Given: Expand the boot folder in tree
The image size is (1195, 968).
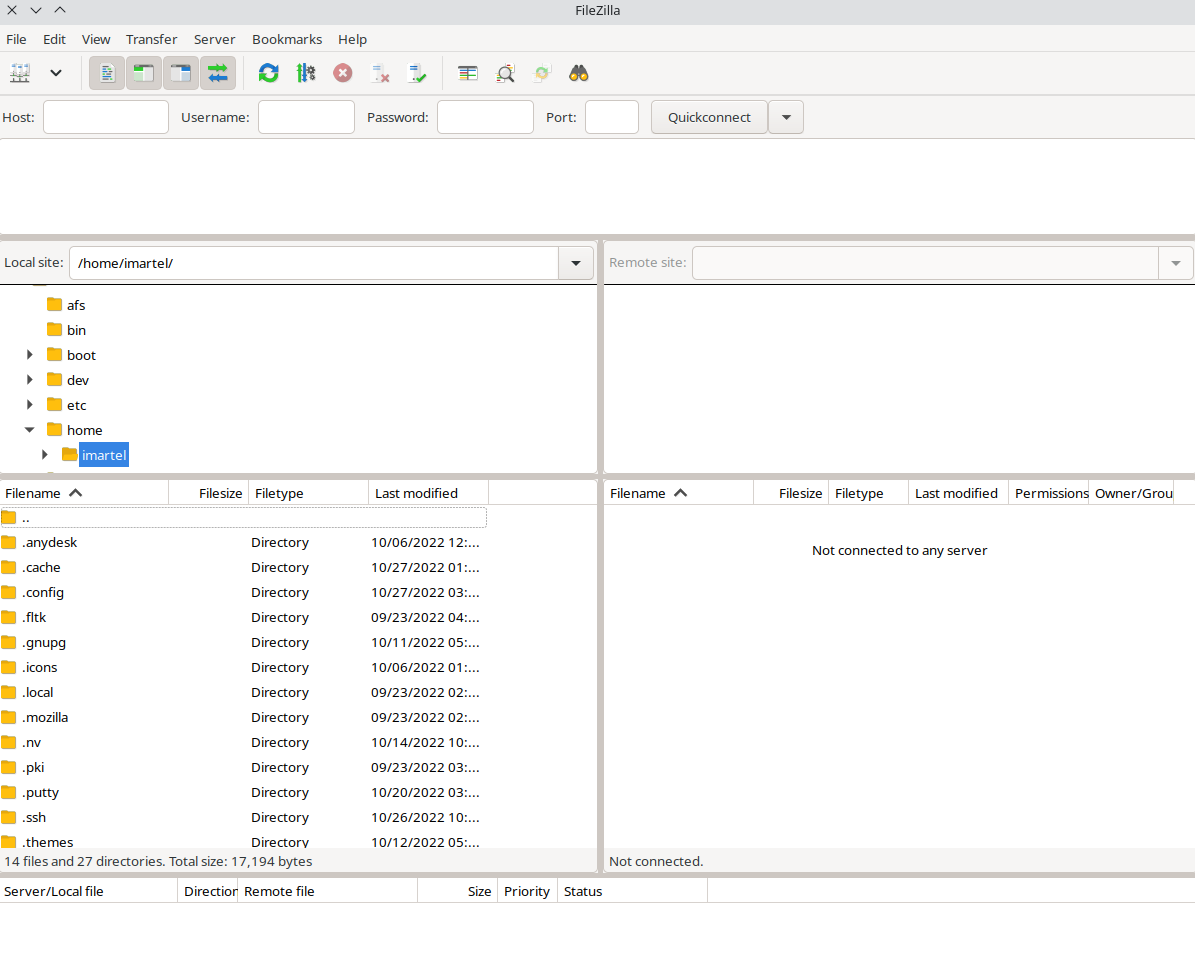Looking at the screenshot, I should (30, 355).
